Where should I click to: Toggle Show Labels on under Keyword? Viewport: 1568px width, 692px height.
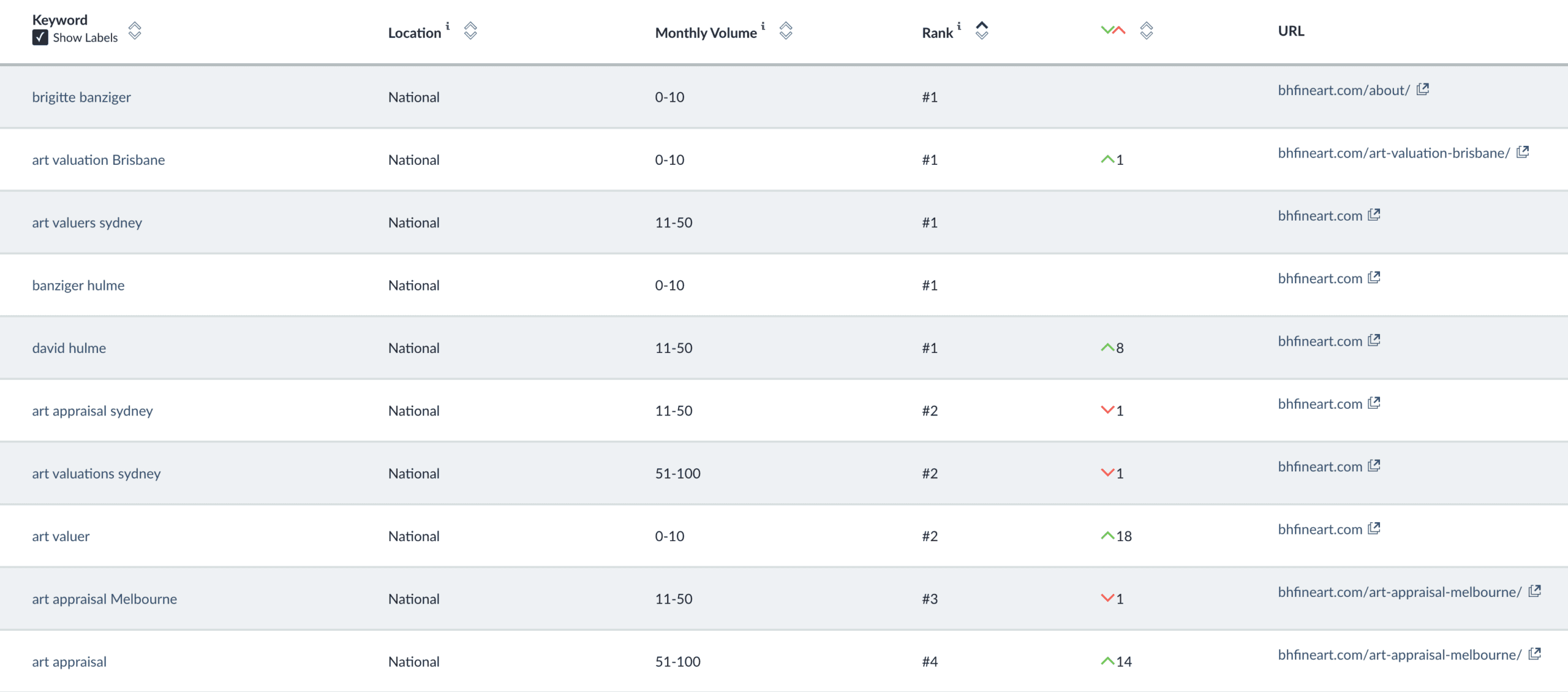(x=40, y=38)
